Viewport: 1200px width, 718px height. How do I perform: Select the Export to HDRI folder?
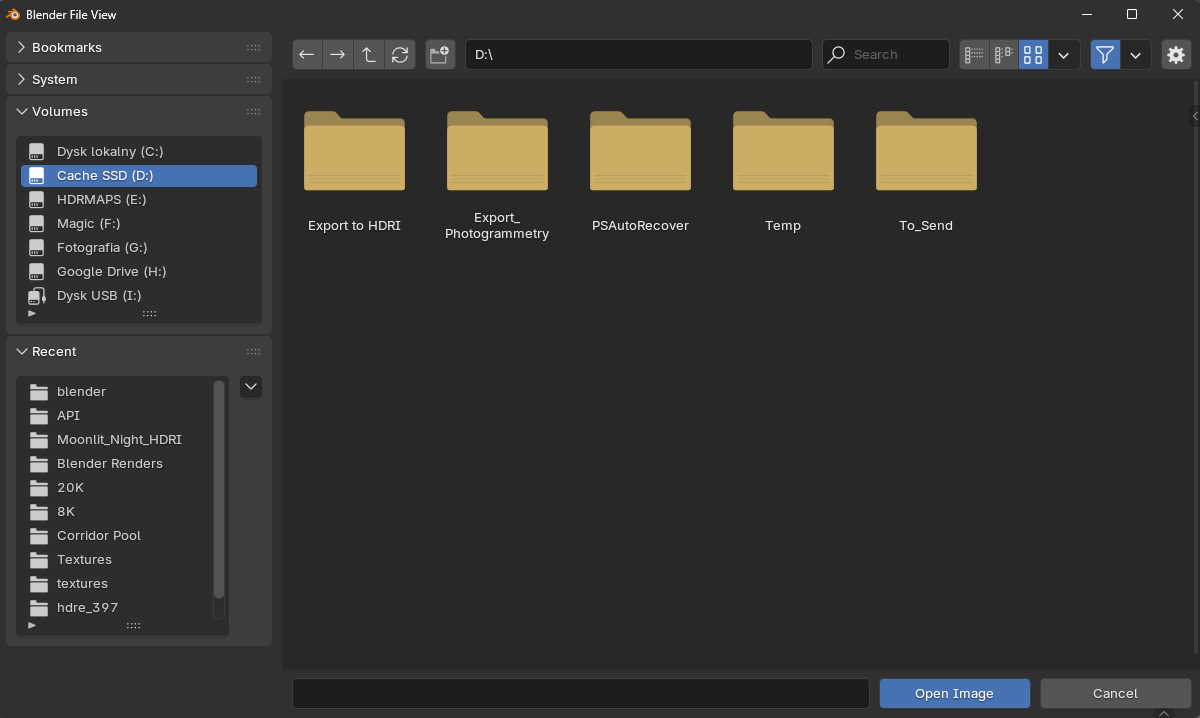pos(354,171)
